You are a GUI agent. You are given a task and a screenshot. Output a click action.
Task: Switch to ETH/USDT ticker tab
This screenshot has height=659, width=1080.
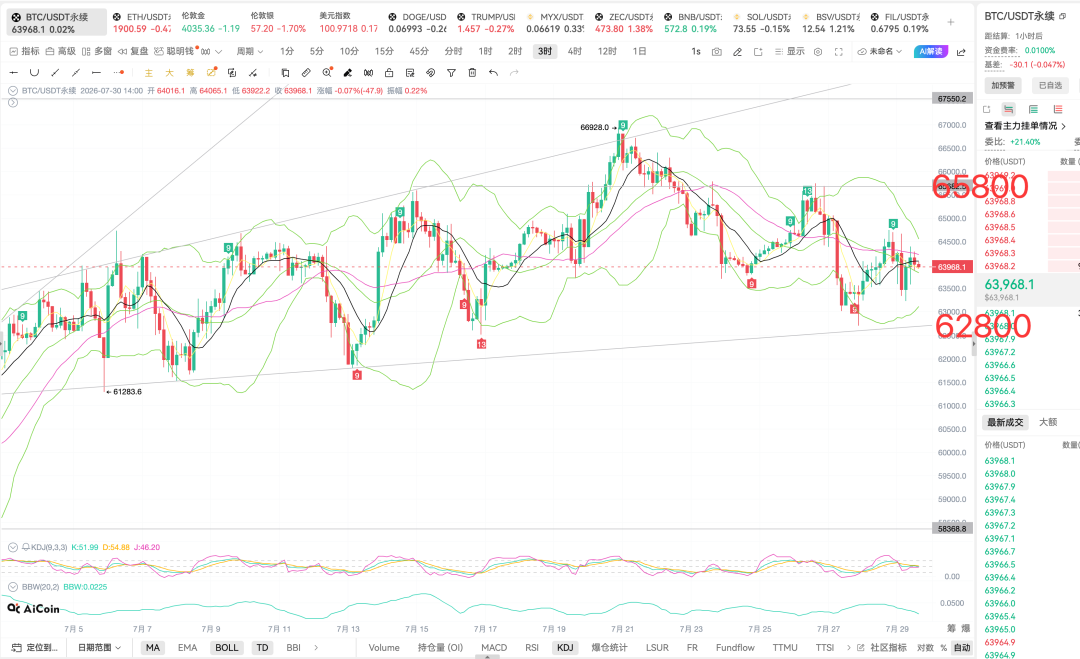pyautogui.click(x=141, y=23)
